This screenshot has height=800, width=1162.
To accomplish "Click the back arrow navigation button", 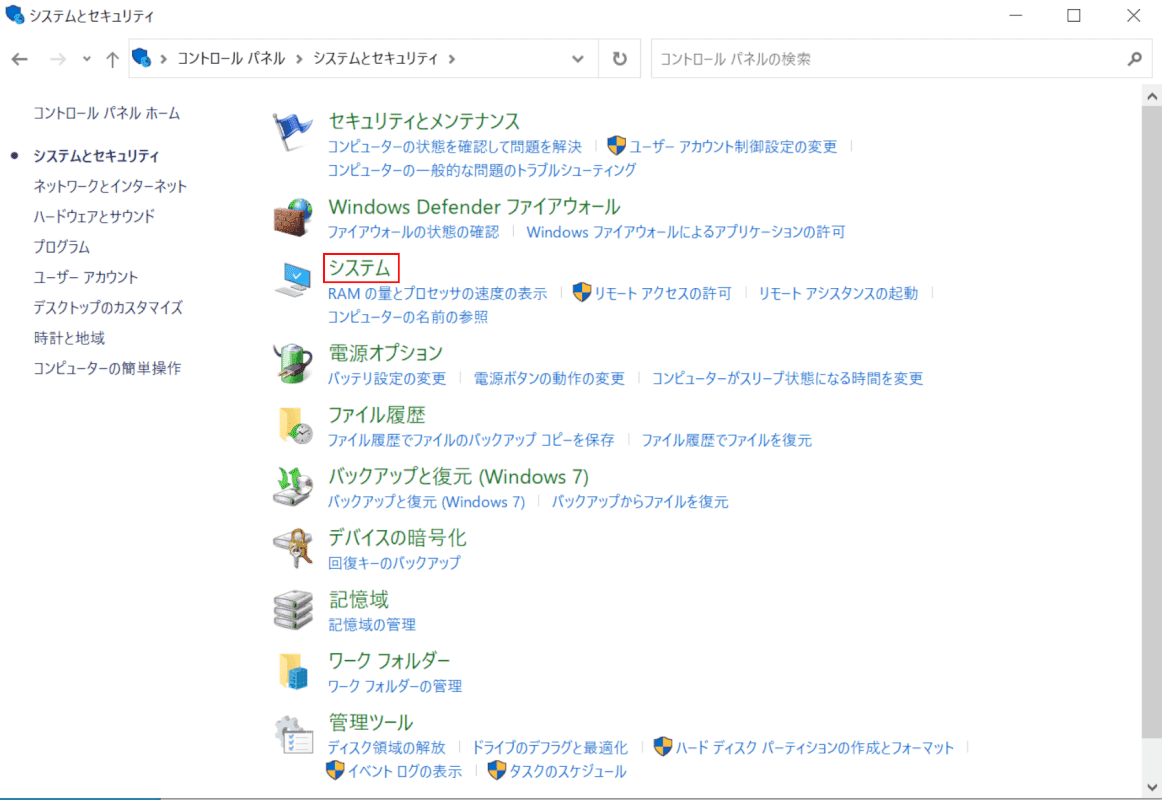I will coord(20,59).
